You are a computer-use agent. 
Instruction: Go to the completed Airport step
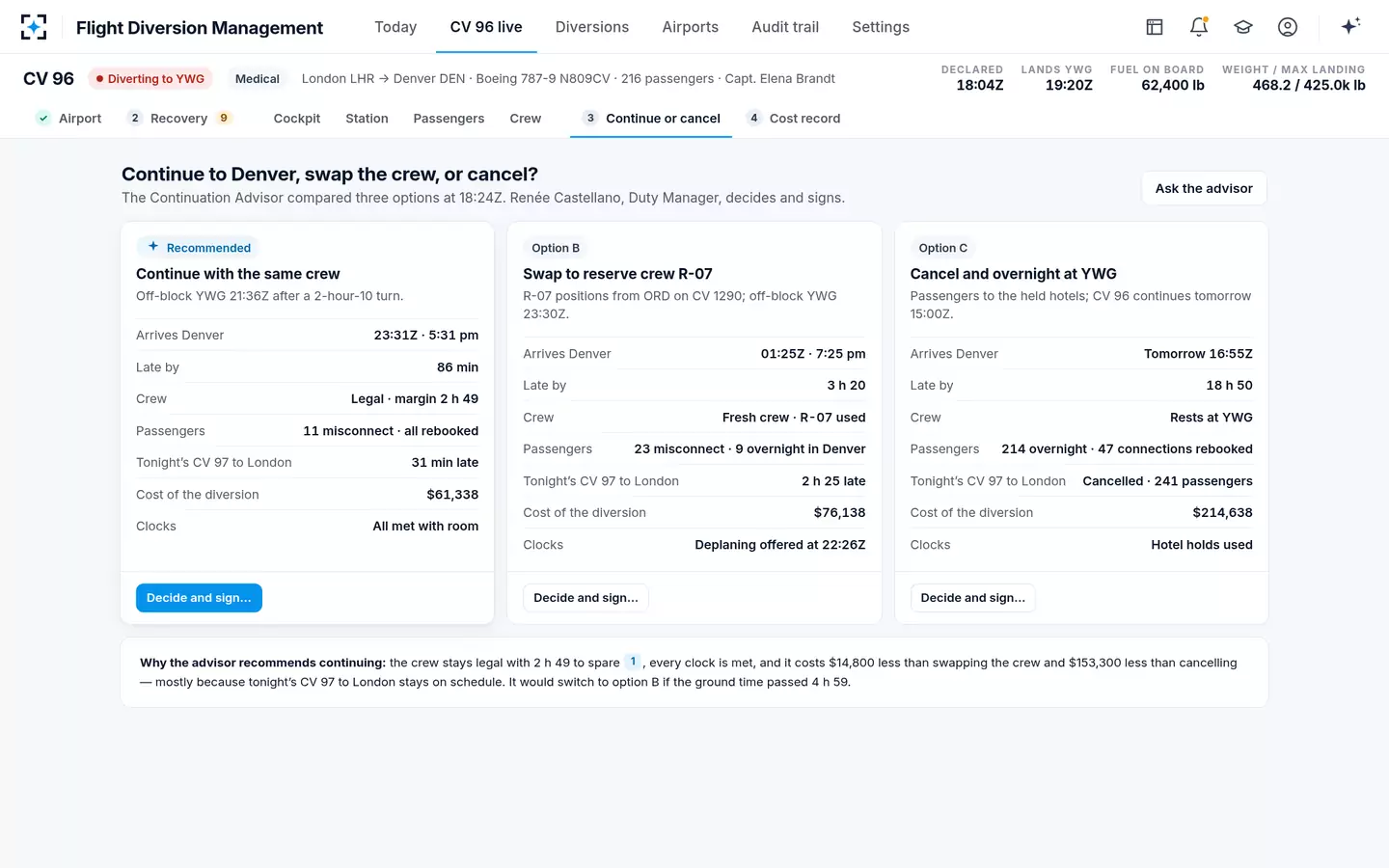pyautogui.click(x=68, y=118)
